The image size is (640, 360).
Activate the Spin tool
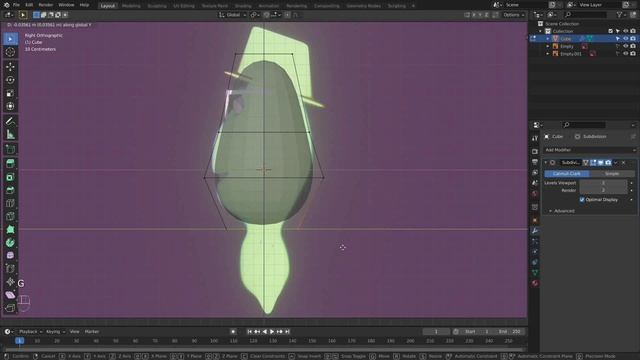pyautogui.click(x=10, y=243)
